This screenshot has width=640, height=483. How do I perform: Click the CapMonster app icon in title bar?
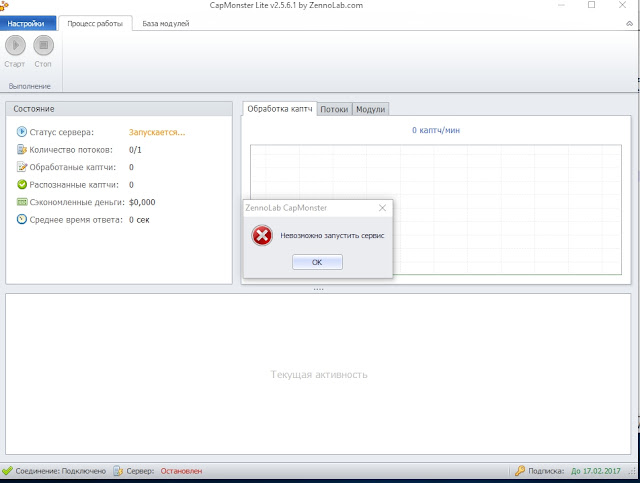point(4,5)
